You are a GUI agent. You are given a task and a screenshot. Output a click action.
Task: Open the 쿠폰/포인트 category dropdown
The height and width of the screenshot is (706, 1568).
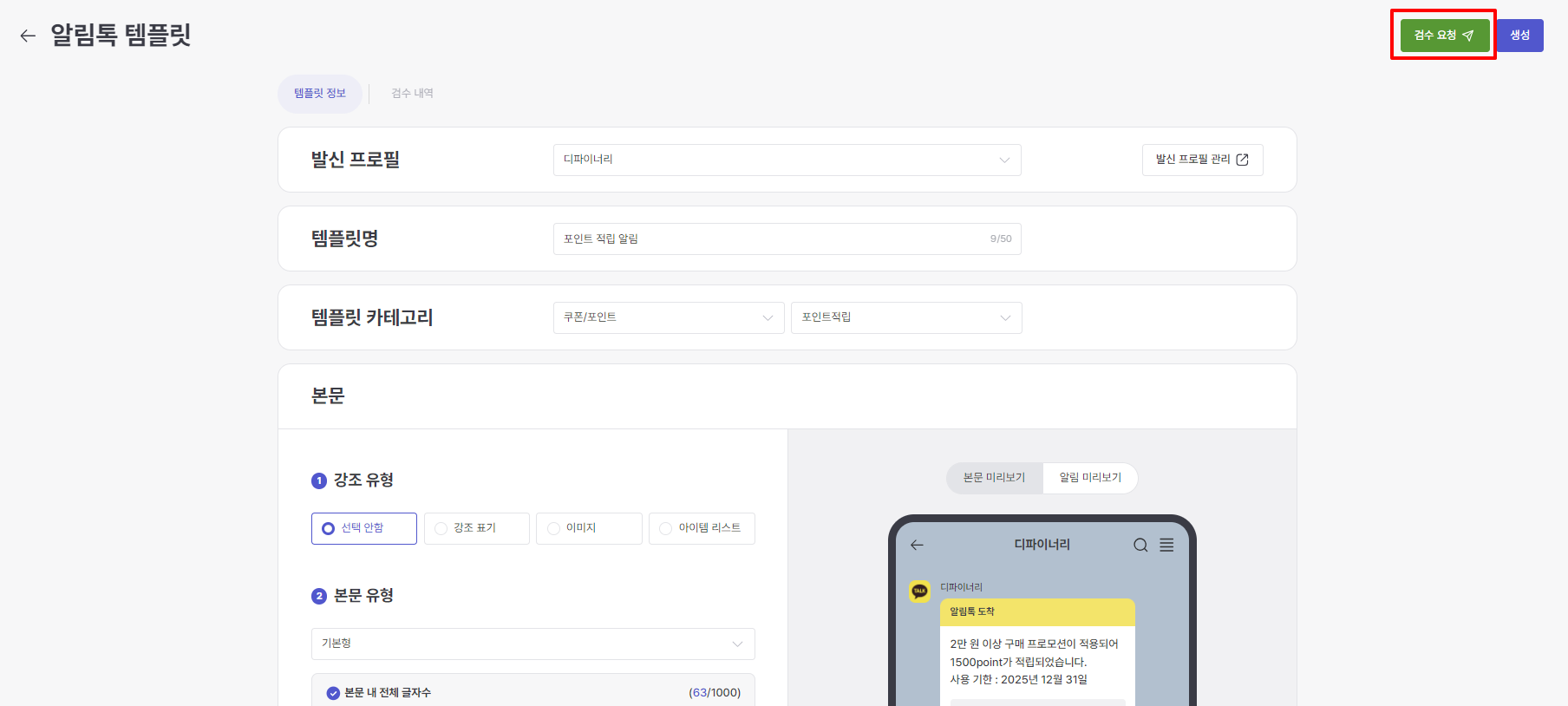click(x=669, y=317)
